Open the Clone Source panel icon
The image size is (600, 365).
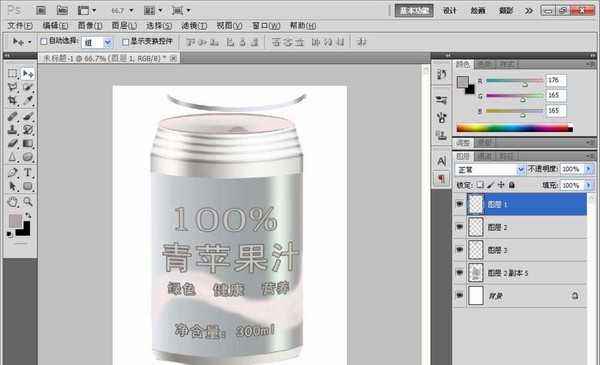click(x=442, y=135)
